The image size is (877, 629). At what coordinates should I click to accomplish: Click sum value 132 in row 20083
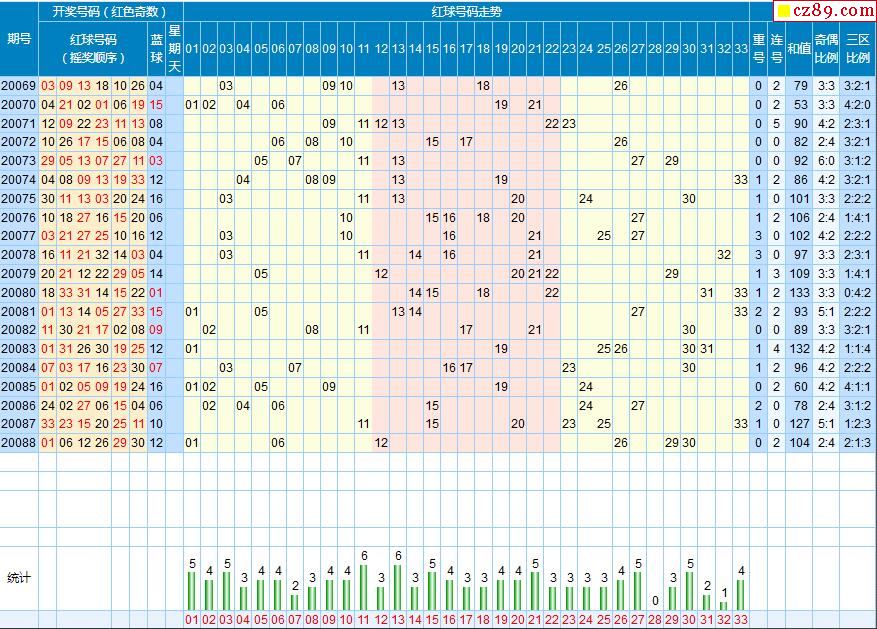[x=799, y=348]
